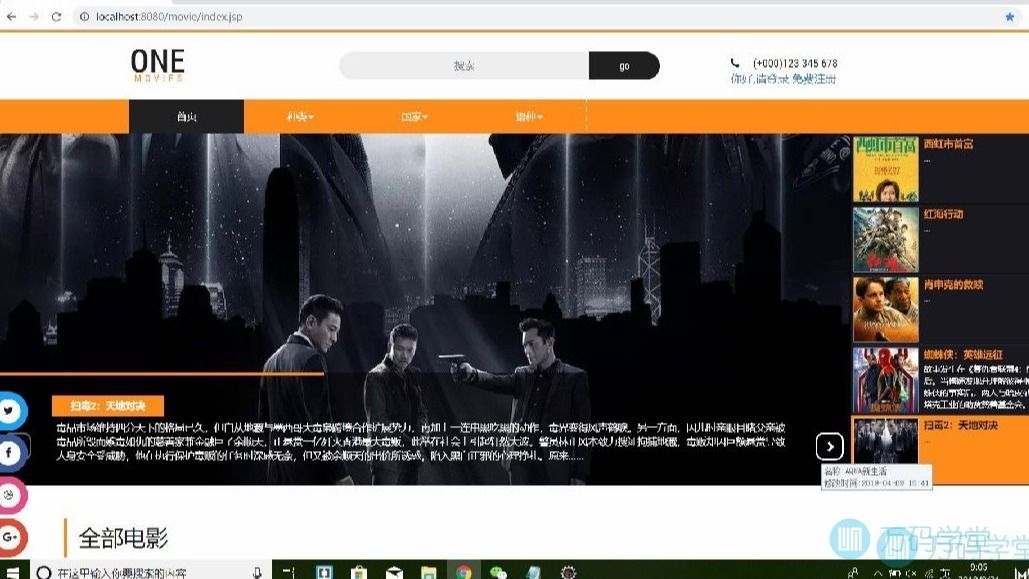Select the 红海行动 poster thumbnail
This screenshot has height=579, width=1029.
click(885, 240)
